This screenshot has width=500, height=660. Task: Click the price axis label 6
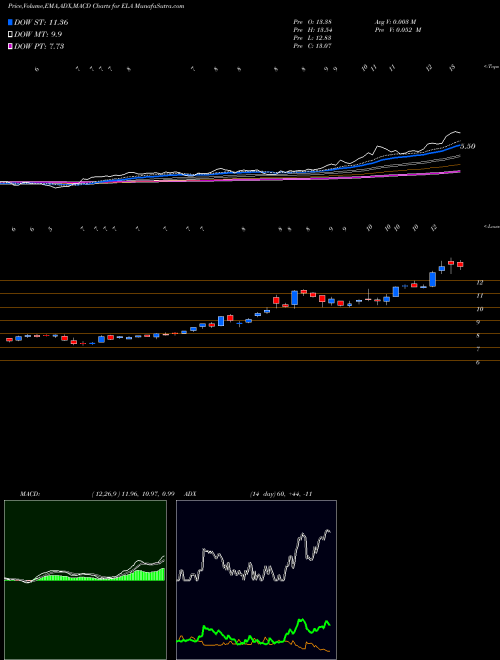478,362
